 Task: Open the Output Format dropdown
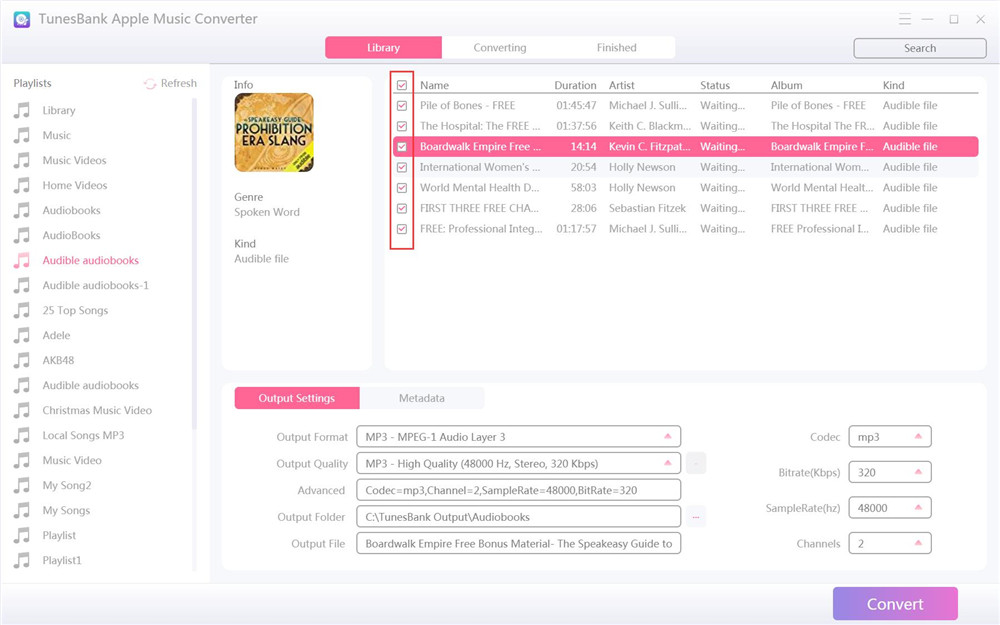point(518,437)
